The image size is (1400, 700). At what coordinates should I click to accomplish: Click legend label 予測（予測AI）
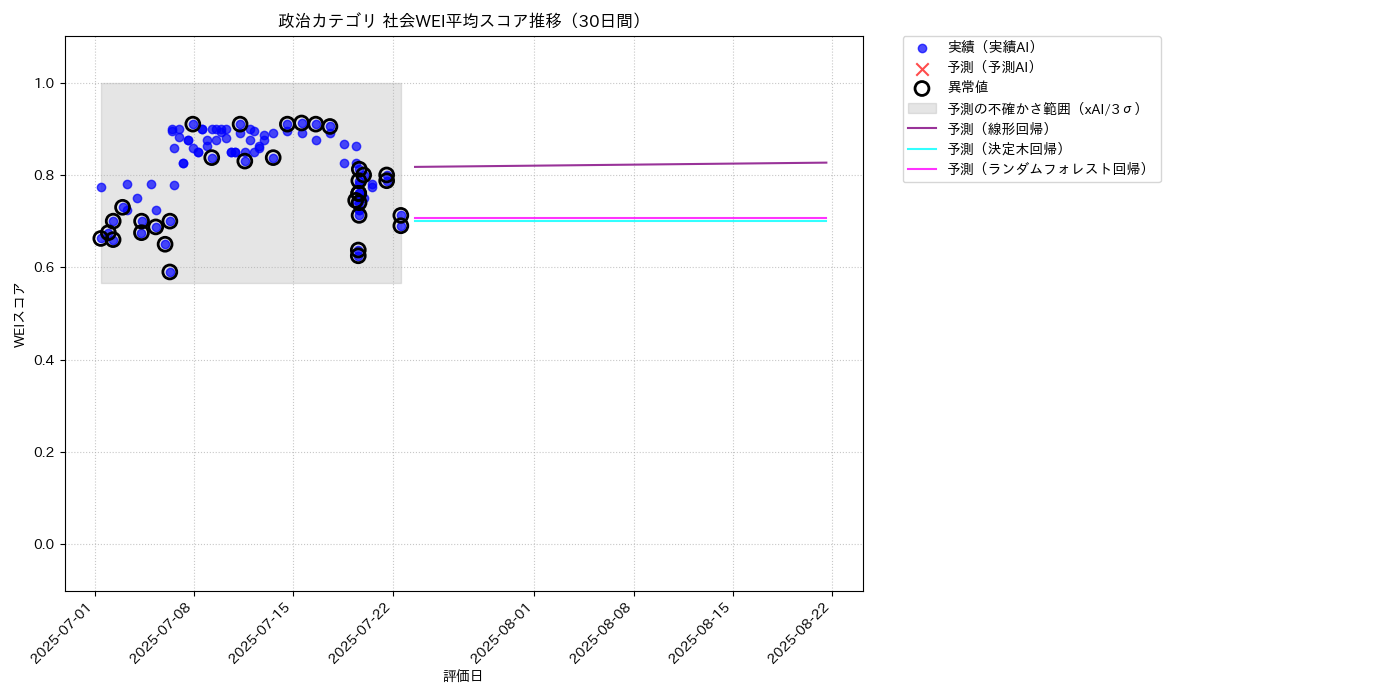pos(991,67)
